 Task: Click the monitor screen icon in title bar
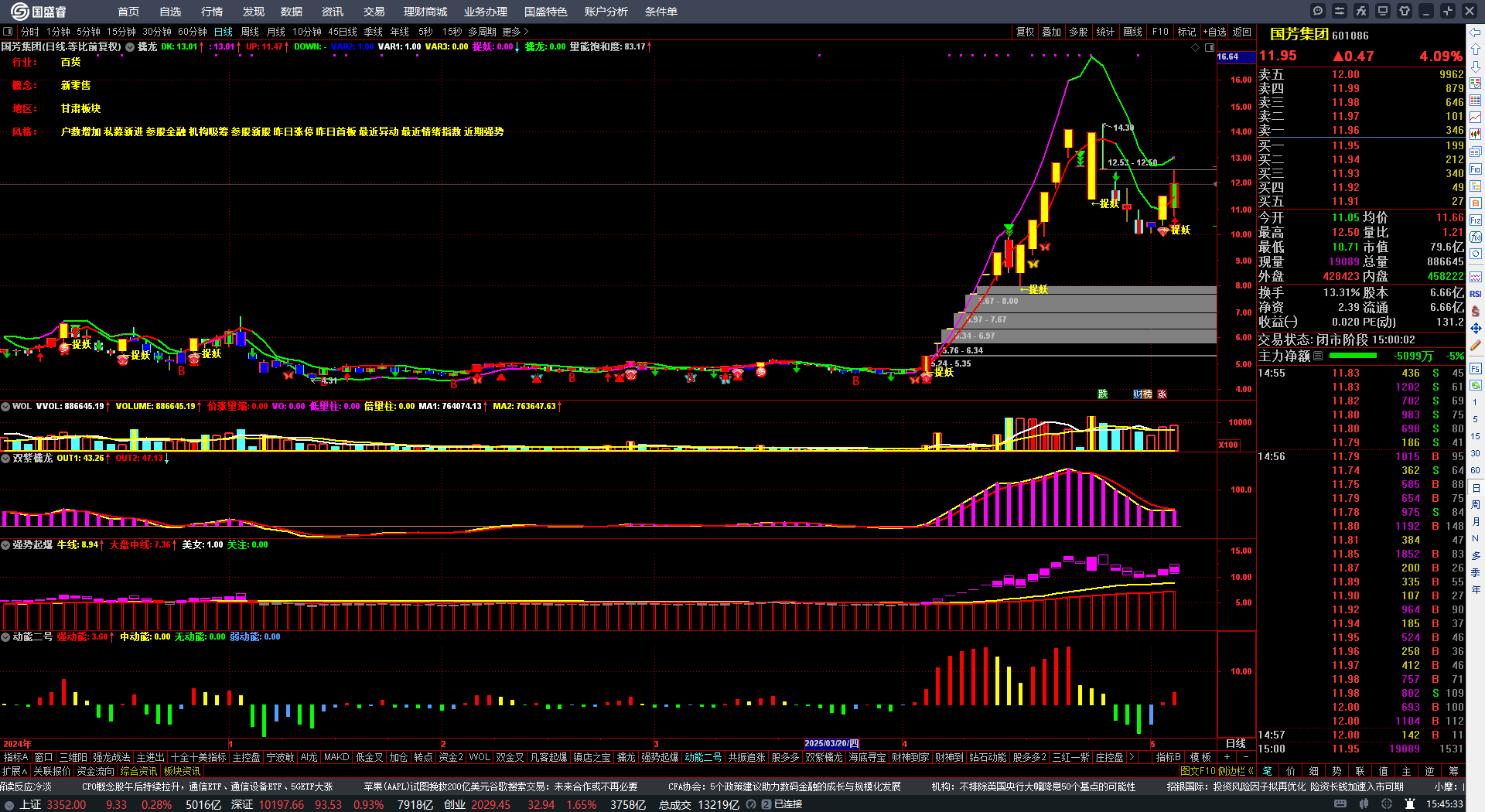pyautogui.click(x=1383, y=11)
